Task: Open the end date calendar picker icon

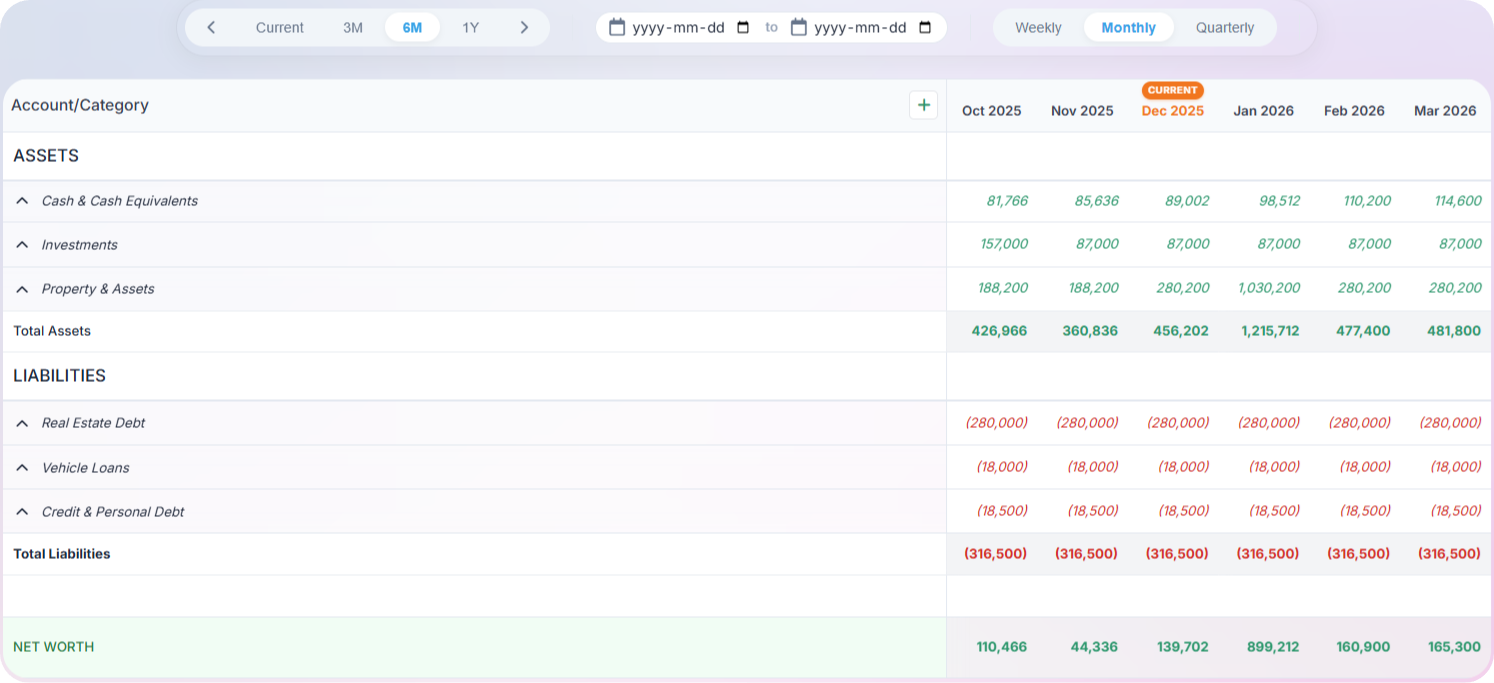Action: coord(925,28)
